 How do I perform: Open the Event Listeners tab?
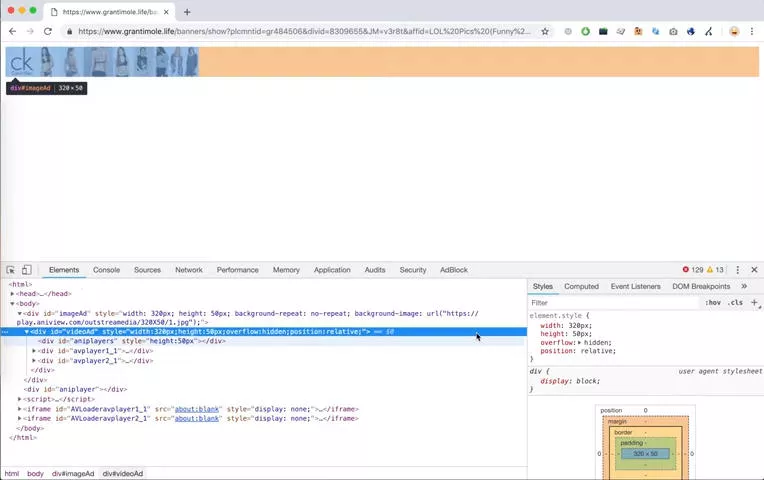[635, 286]
